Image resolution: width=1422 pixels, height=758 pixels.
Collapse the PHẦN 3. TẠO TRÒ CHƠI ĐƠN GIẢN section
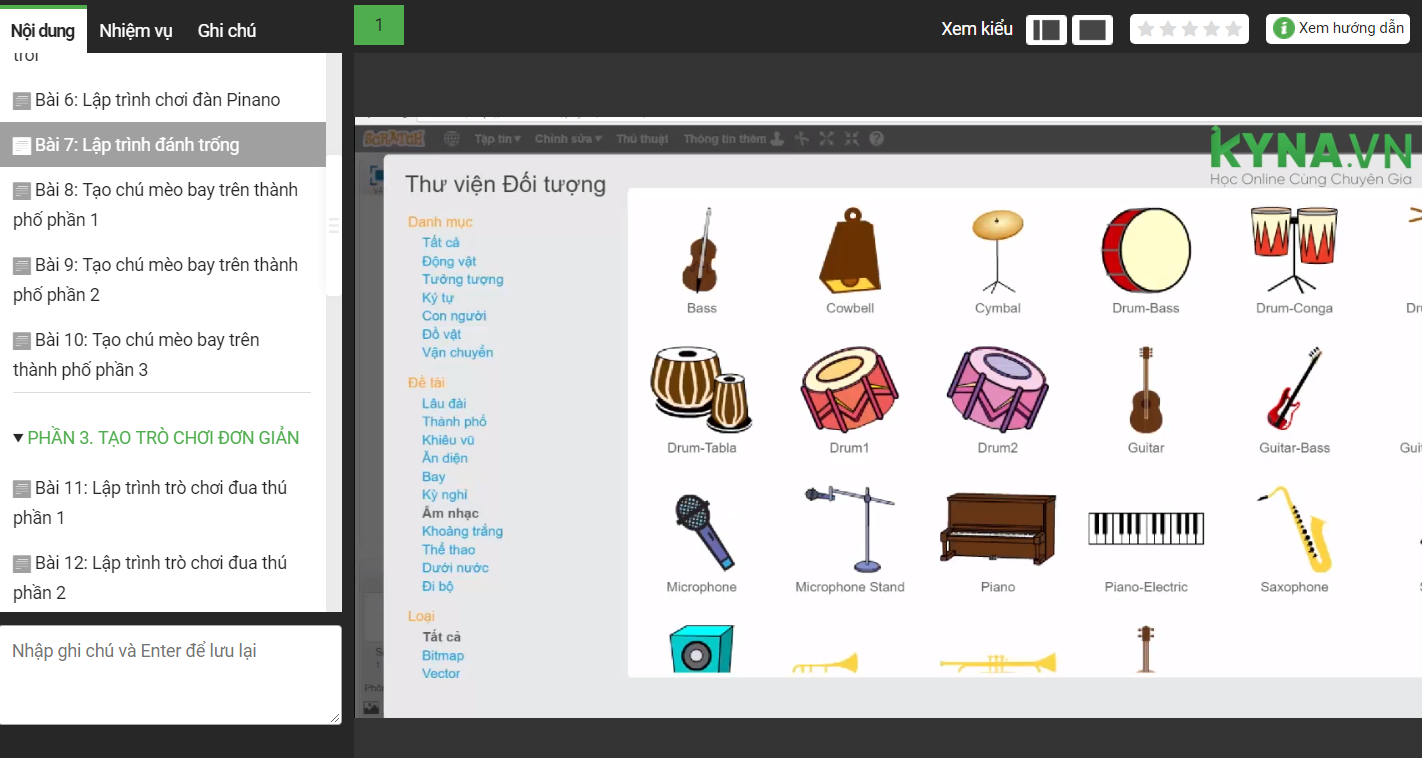tap(18, 438)
